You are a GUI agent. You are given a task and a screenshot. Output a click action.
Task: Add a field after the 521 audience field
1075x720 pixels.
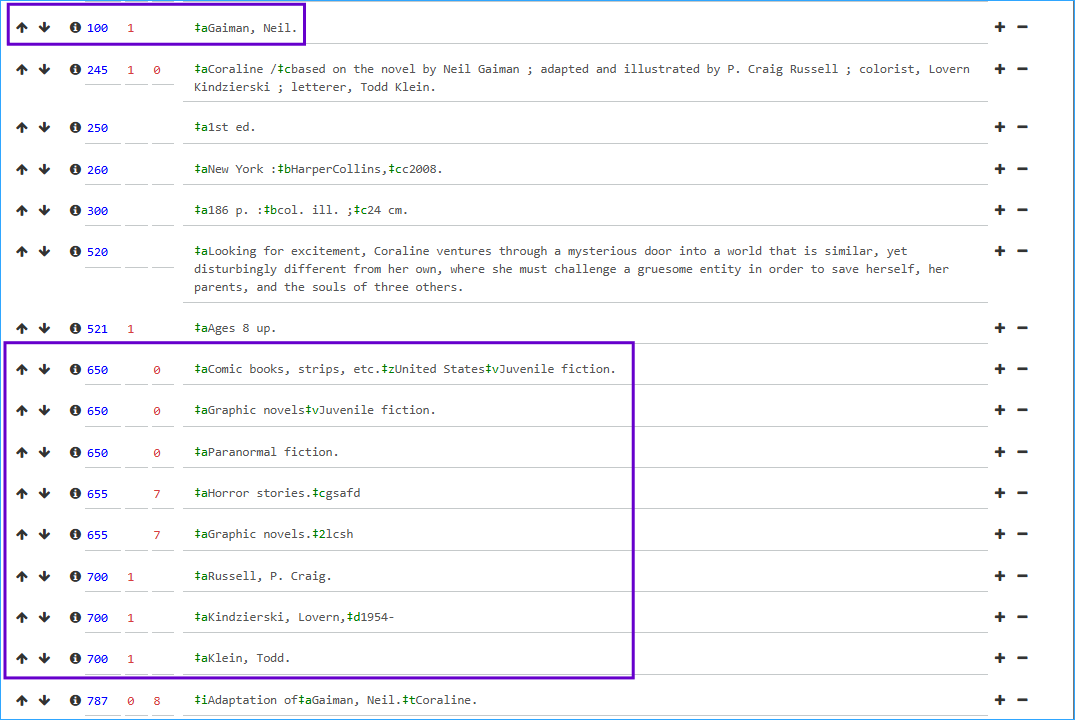point(999,328)
